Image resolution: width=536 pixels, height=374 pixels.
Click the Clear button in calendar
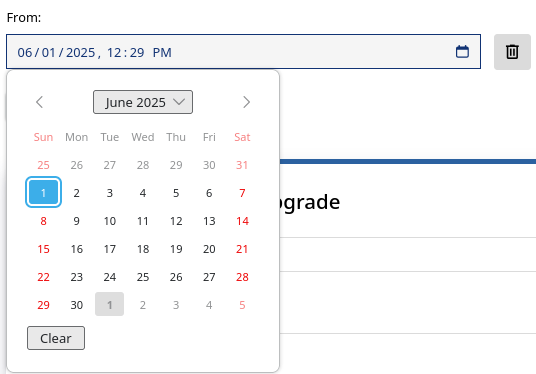coord(56,338)
